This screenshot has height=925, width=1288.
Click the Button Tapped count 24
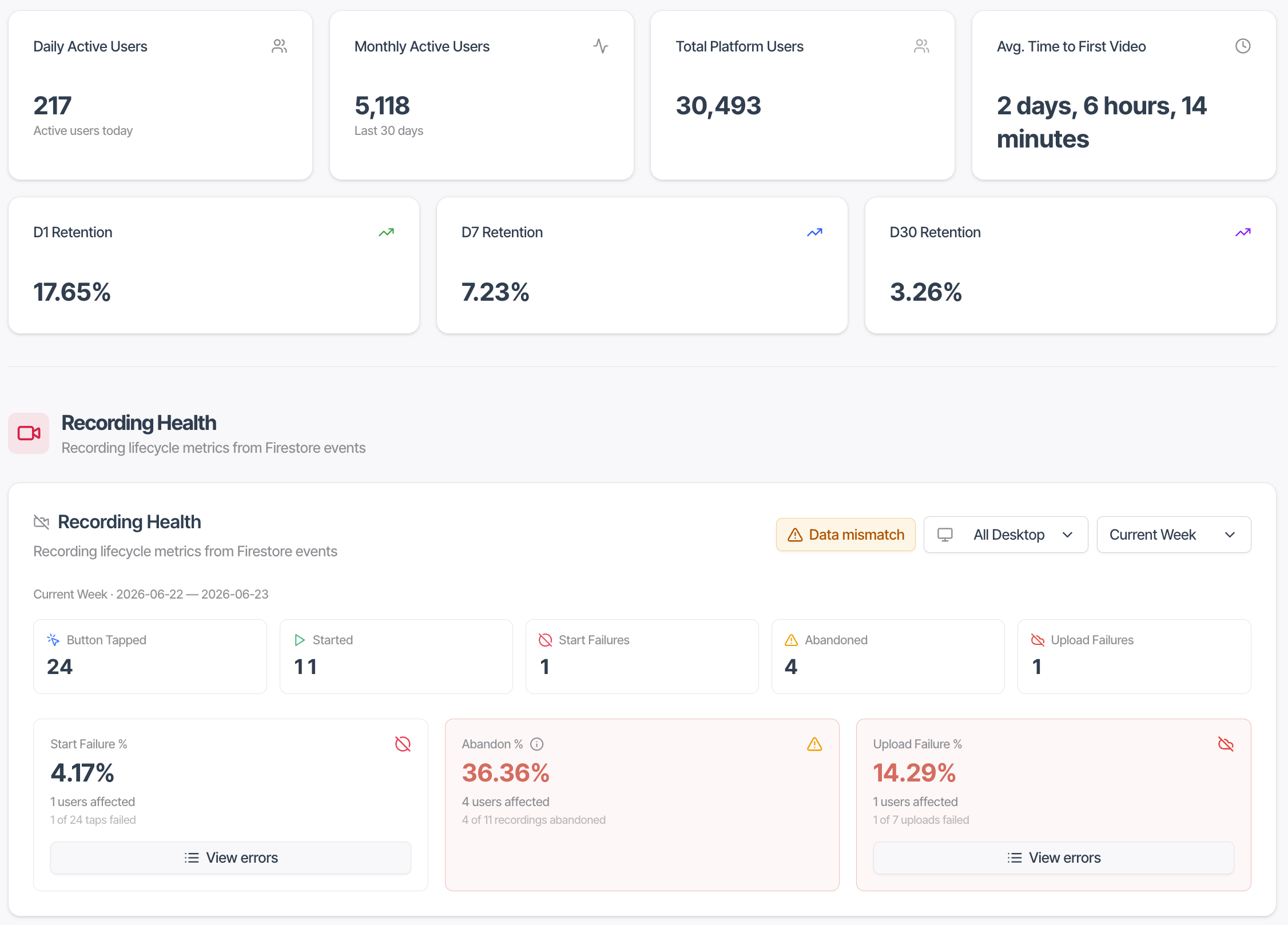click(x=59, y=667)
